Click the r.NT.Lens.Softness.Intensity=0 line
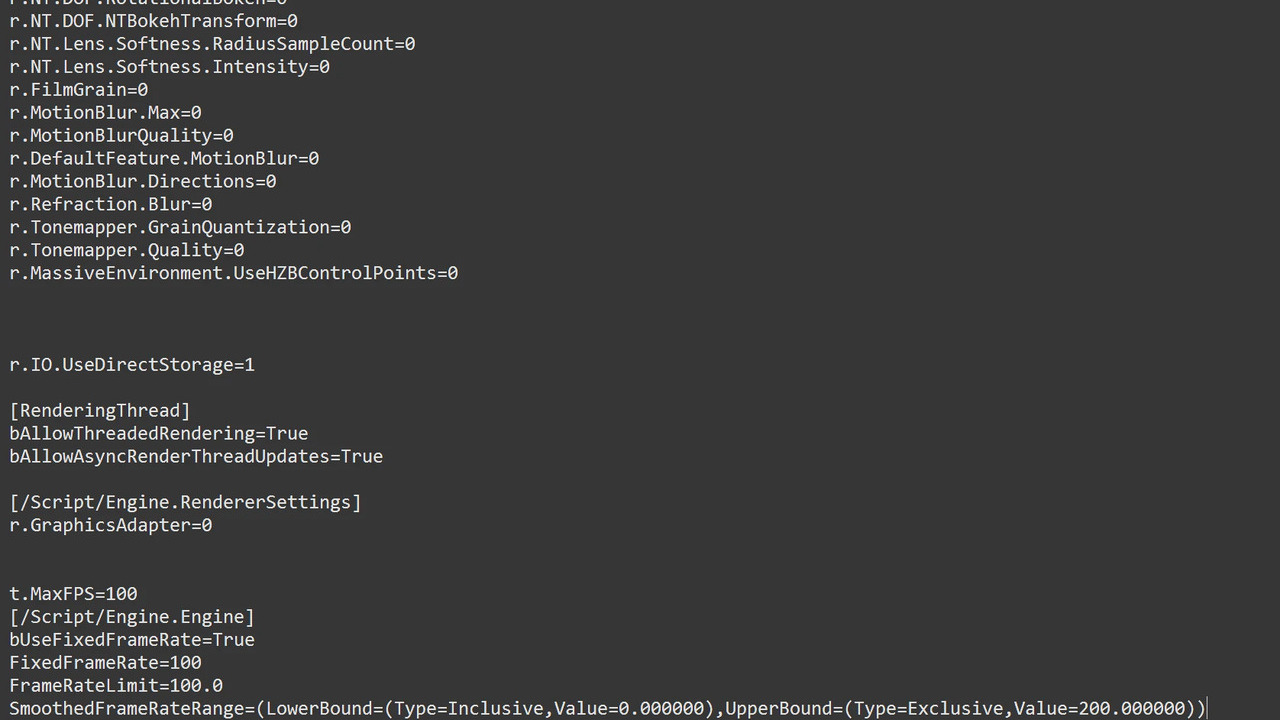The image size is (1280, 720). click(169, 67)
